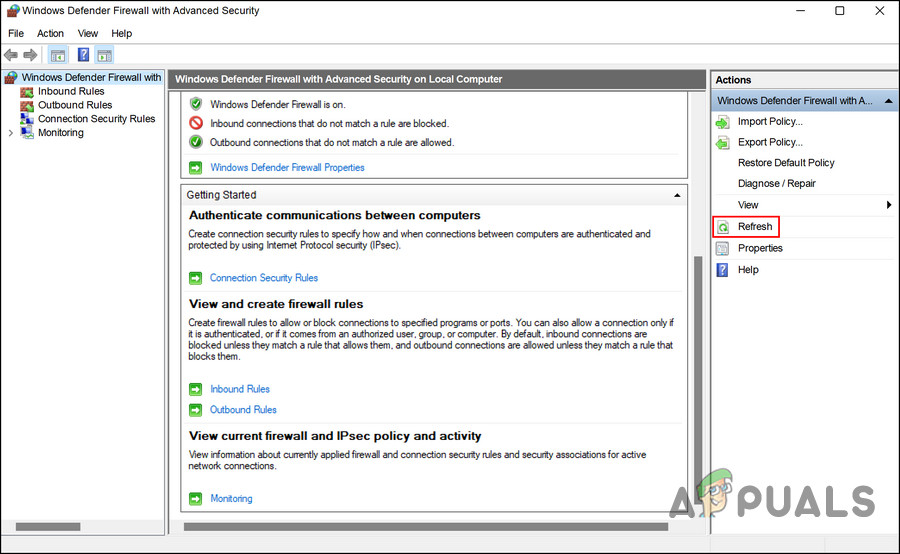This screenshot has width=900, height=554.
Task: Select the Windows Defender Firewall root tree node
Action: [91, 78]
